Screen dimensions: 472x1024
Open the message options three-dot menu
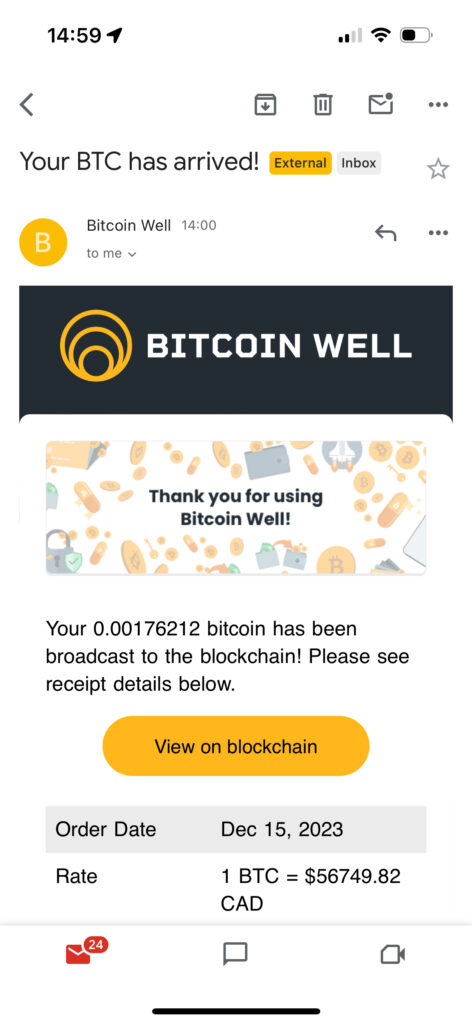(x=438, y=232)
